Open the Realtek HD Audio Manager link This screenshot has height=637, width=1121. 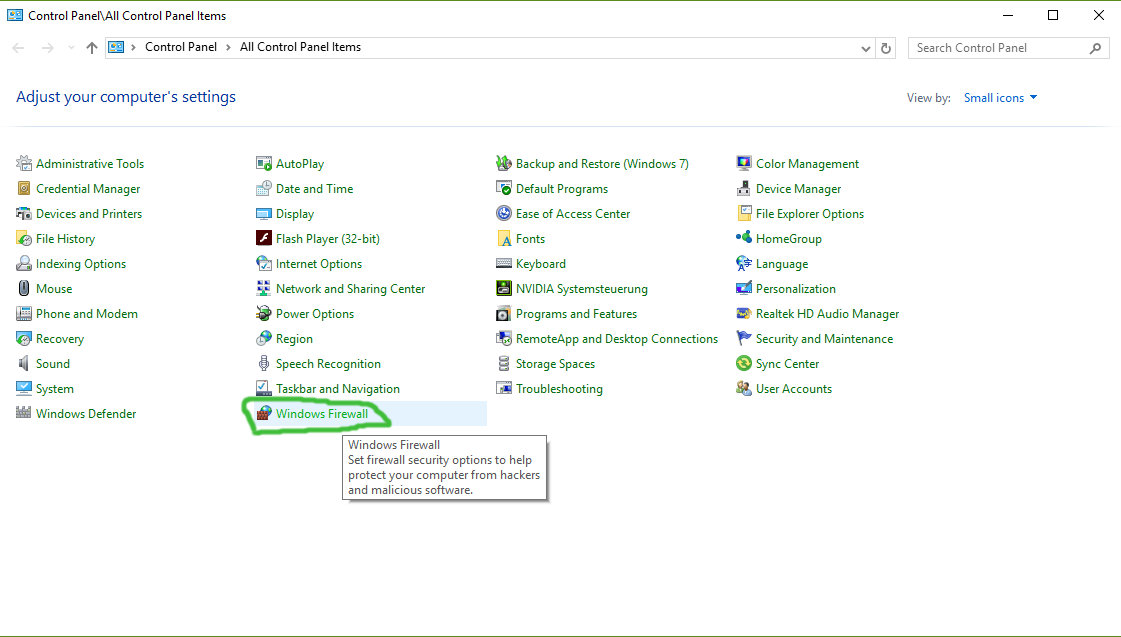827,314
